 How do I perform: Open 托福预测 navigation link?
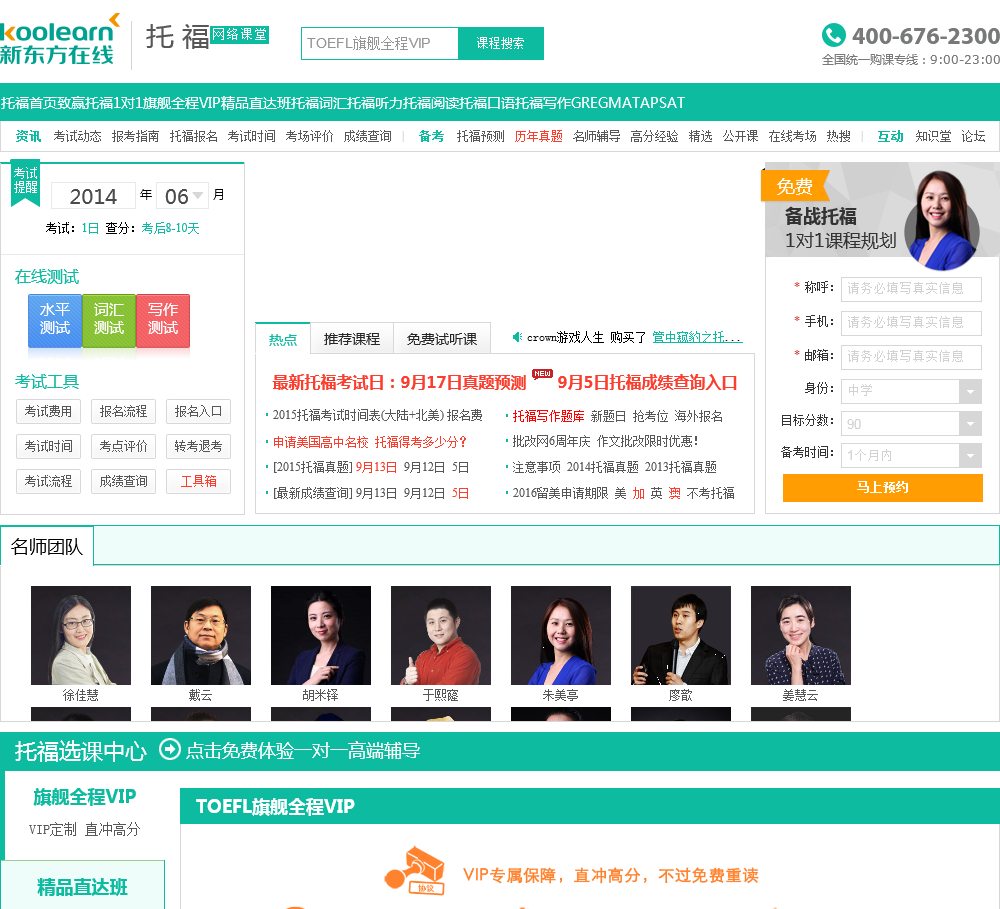(x=480, y=137)
